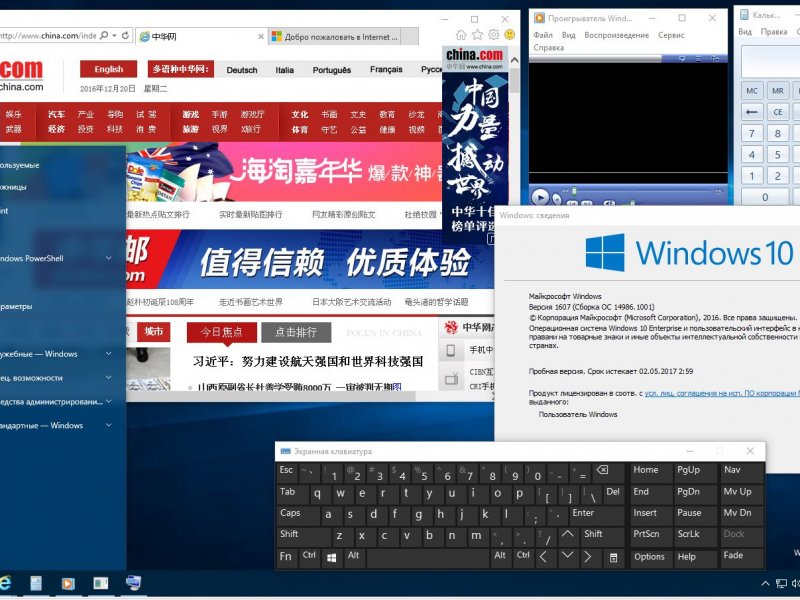Show hidden system tray icons
This screenshot has width=800, height=600.
pyautogui.click(x=765, y=584)
